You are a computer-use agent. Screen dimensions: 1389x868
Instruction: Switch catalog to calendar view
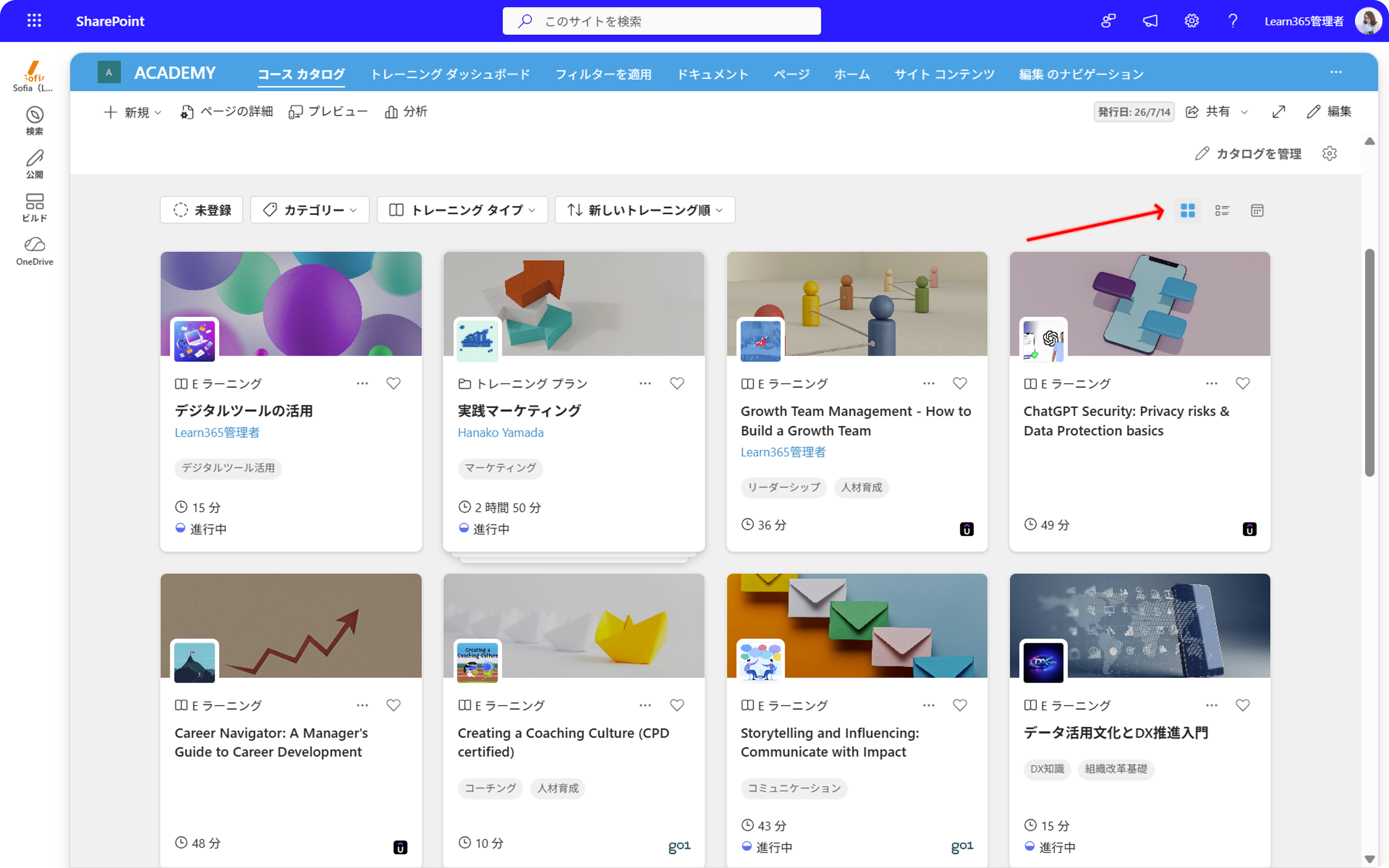[1257, 211]
